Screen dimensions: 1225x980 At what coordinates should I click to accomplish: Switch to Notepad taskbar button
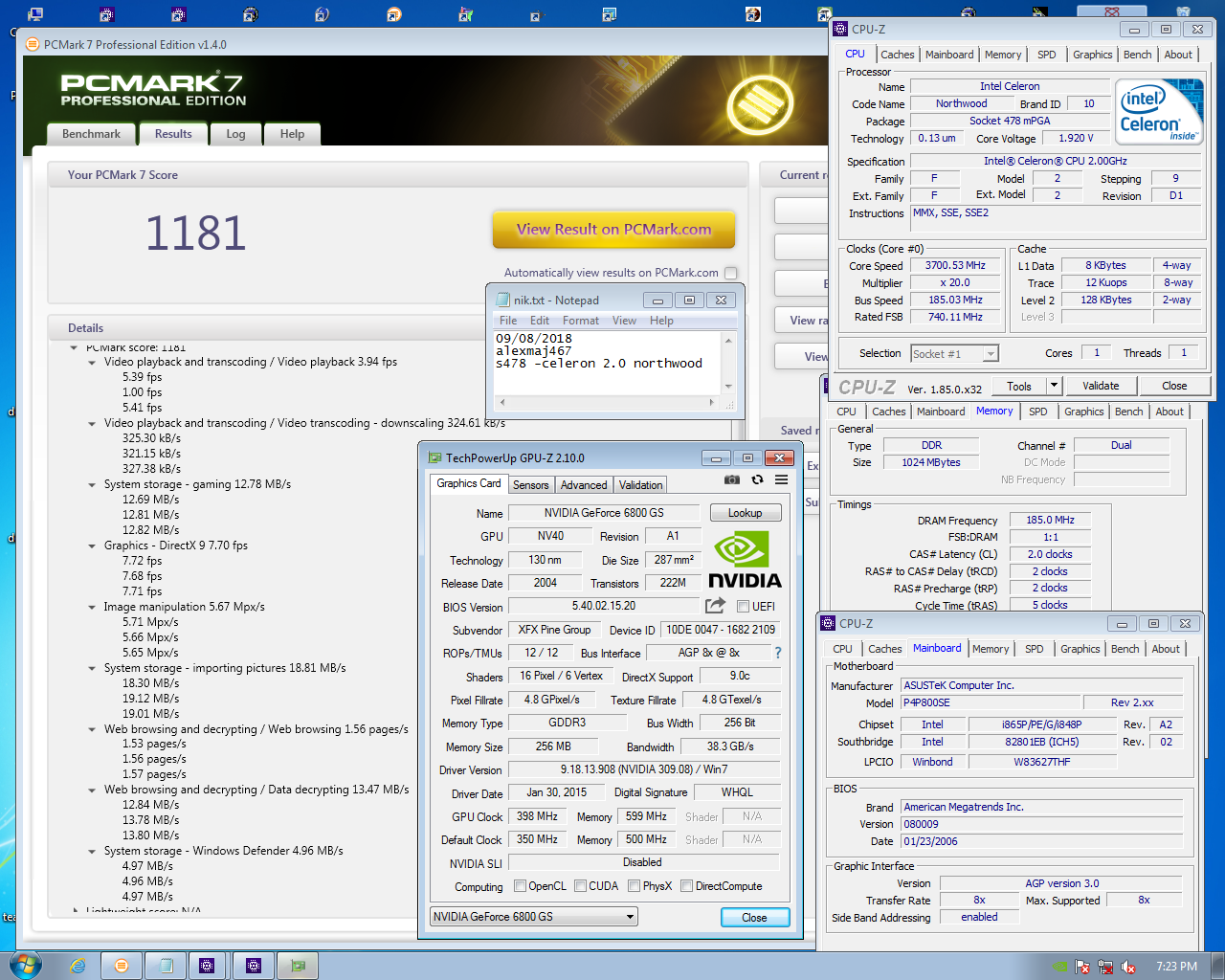[166, 966]
